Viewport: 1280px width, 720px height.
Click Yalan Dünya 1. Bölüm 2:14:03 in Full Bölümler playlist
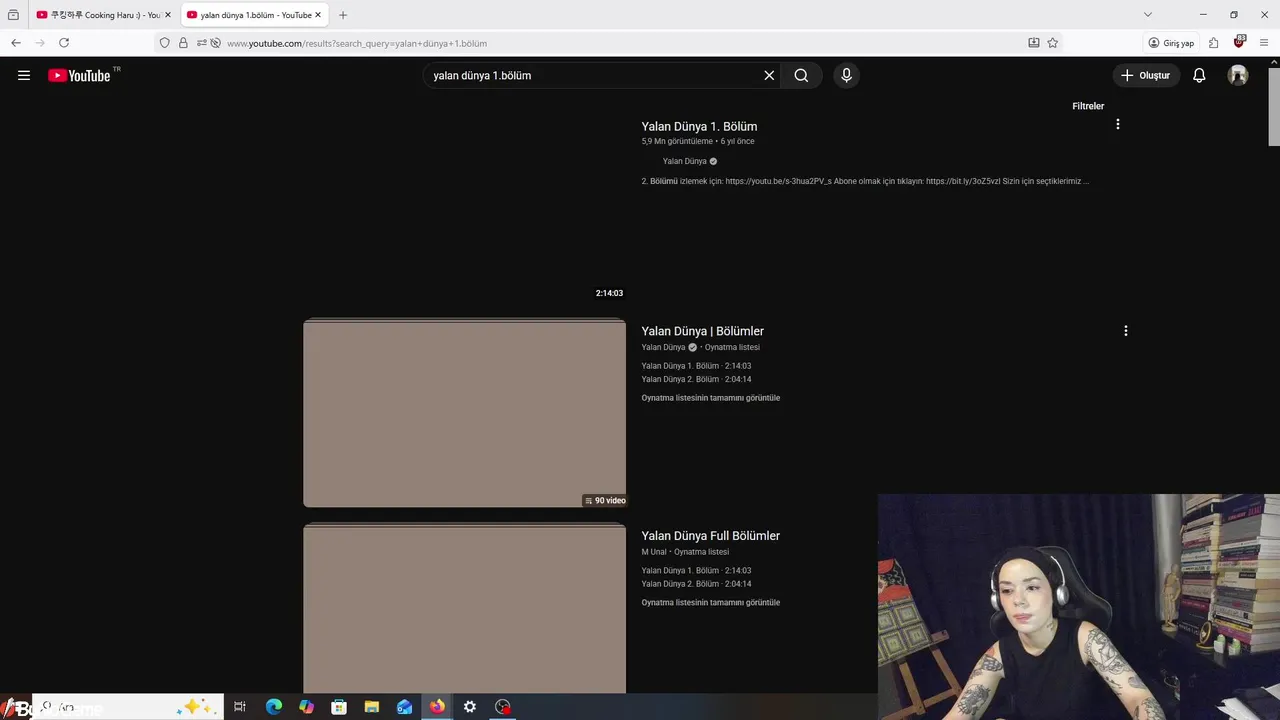coord(696,570)
